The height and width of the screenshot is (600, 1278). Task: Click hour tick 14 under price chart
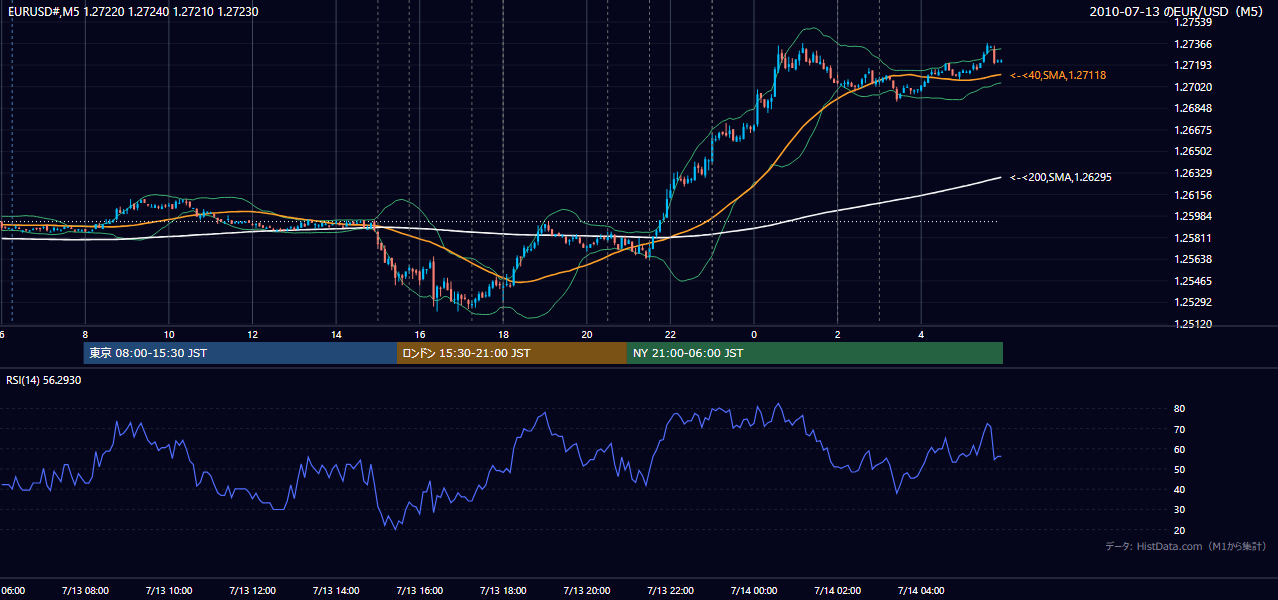click(x=336, y=335)
